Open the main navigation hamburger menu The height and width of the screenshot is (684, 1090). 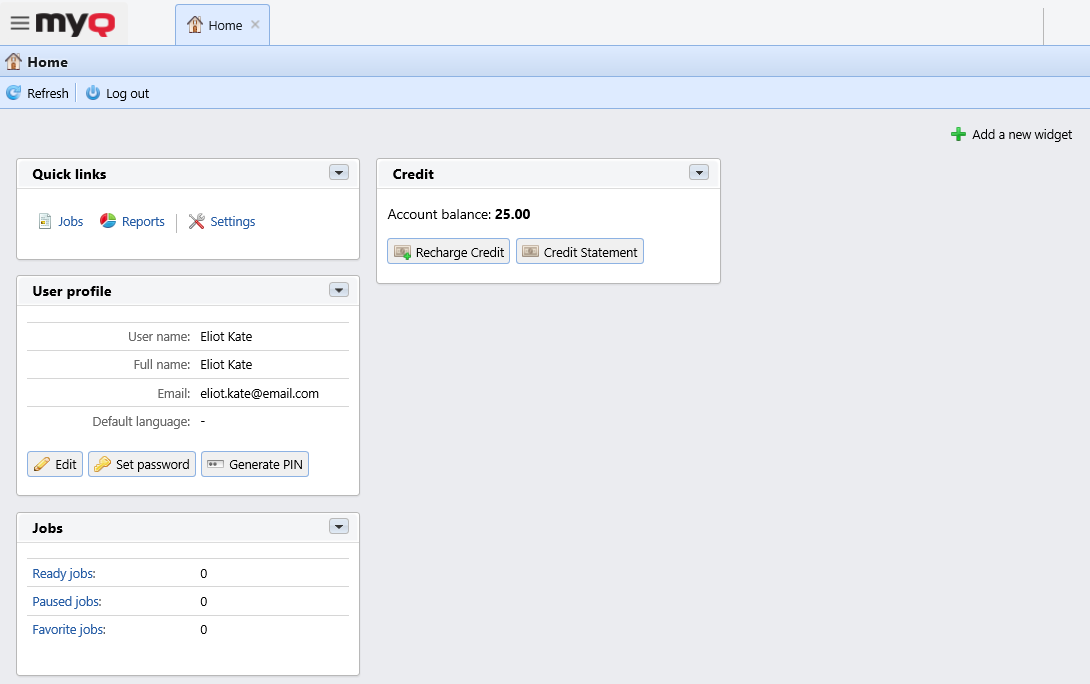(19, 21)
